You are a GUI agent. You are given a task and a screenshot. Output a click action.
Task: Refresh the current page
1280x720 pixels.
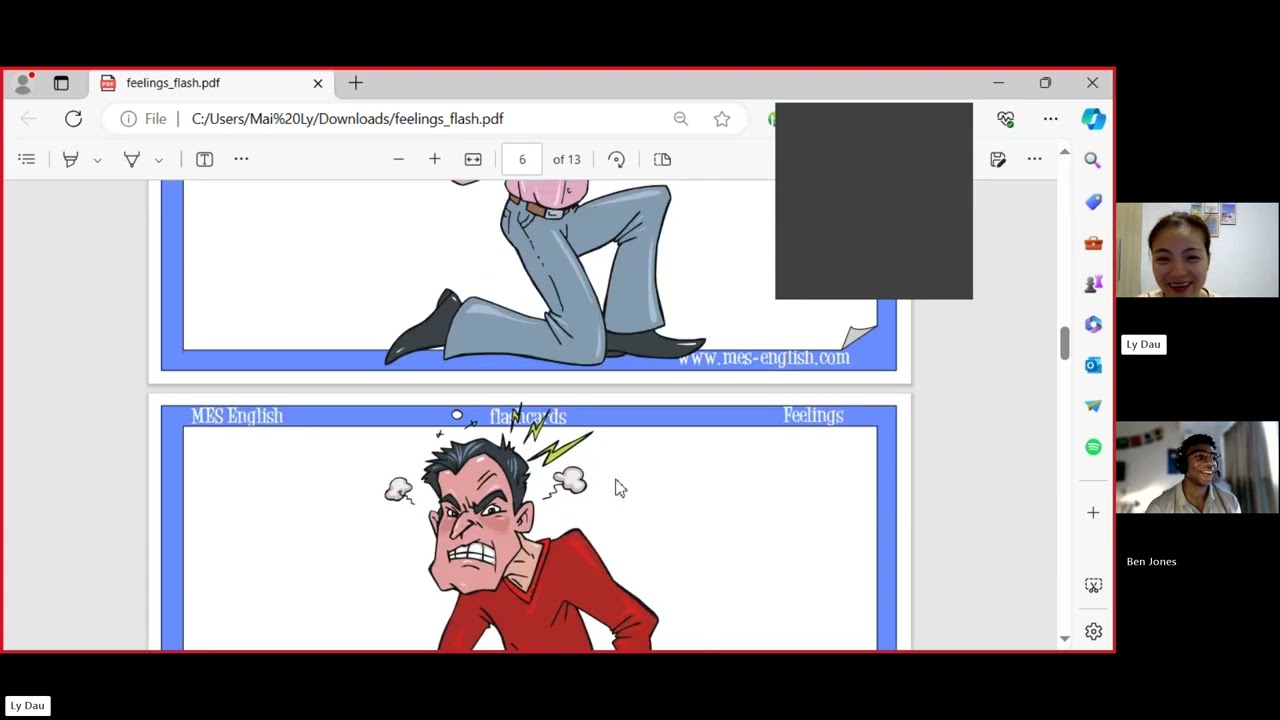click(x=73, y=119)
